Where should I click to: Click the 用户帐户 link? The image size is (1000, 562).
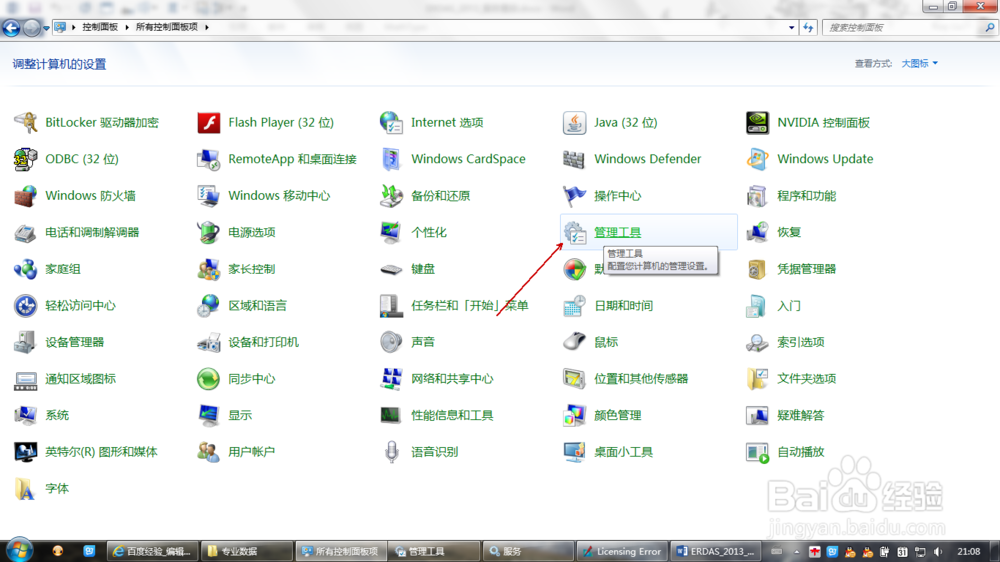(x=252, y=452)
